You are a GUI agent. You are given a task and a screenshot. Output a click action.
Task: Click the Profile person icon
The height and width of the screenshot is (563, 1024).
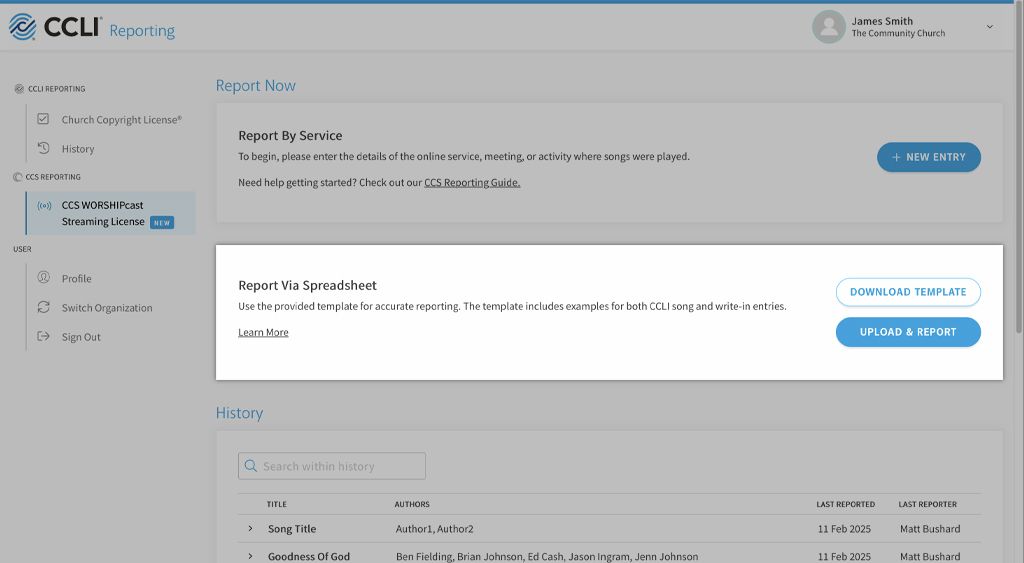[43, 277]
